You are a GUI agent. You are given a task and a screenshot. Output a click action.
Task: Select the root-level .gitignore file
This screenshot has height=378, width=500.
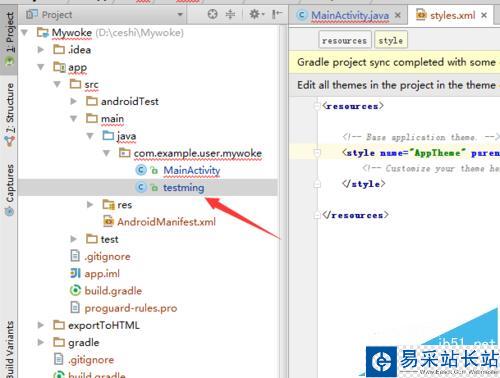coord(91,360)
